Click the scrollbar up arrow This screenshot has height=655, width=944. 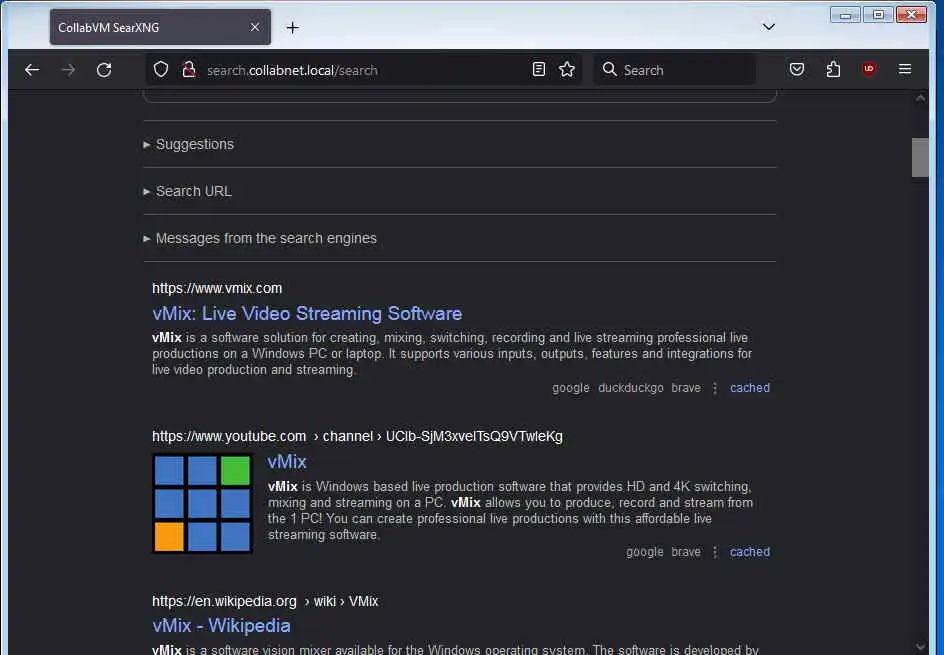920,98
